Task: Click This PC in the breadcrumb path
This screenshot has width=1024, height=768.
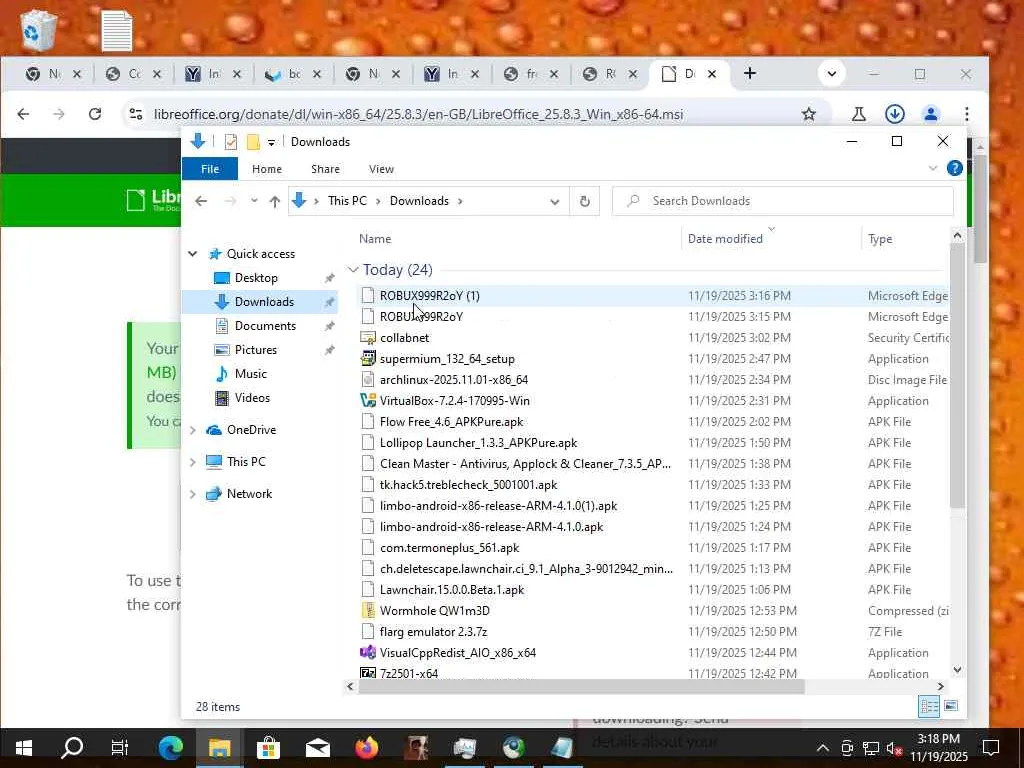Action: click(347, 201)
